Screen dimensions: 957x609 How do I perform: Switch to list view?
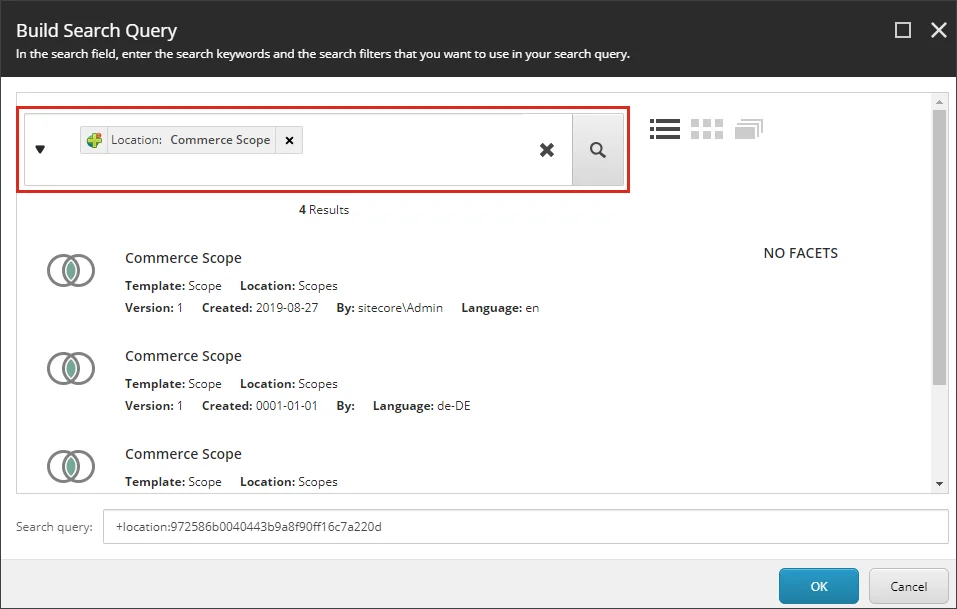click(x=665, y=129)
